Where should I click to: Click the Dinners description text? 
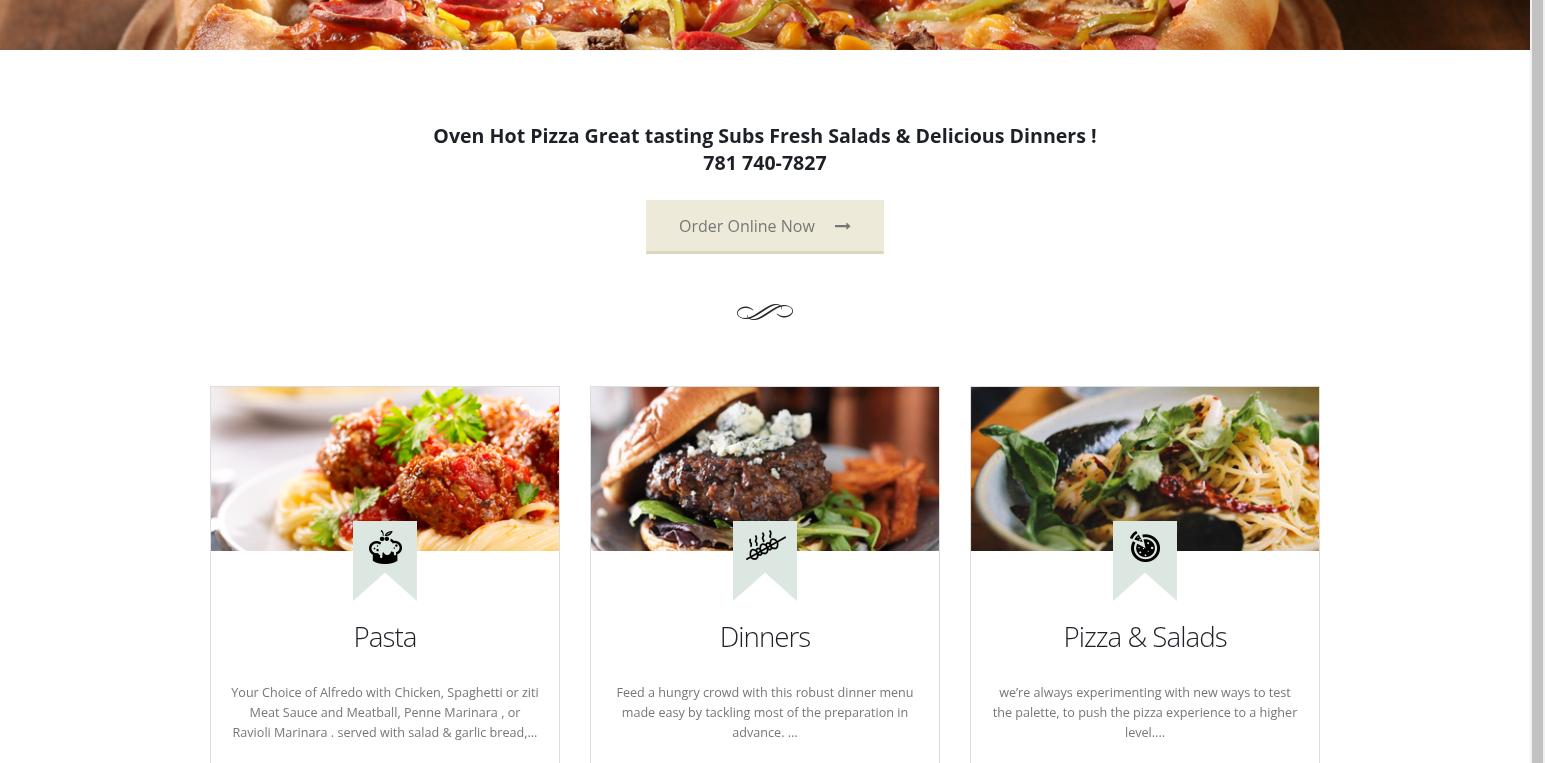[765, 712]
